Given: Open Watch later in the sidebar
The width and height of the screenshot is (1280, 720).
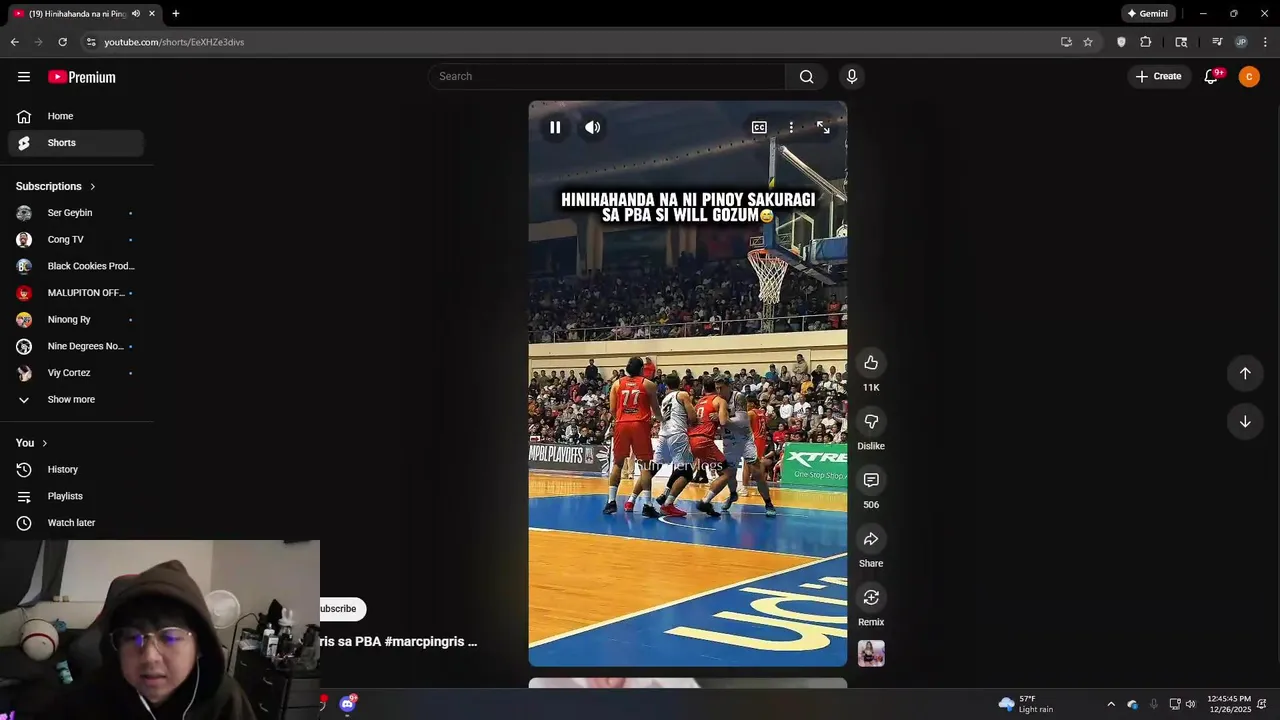Looking at the screenshot, I should coord(76,523).
